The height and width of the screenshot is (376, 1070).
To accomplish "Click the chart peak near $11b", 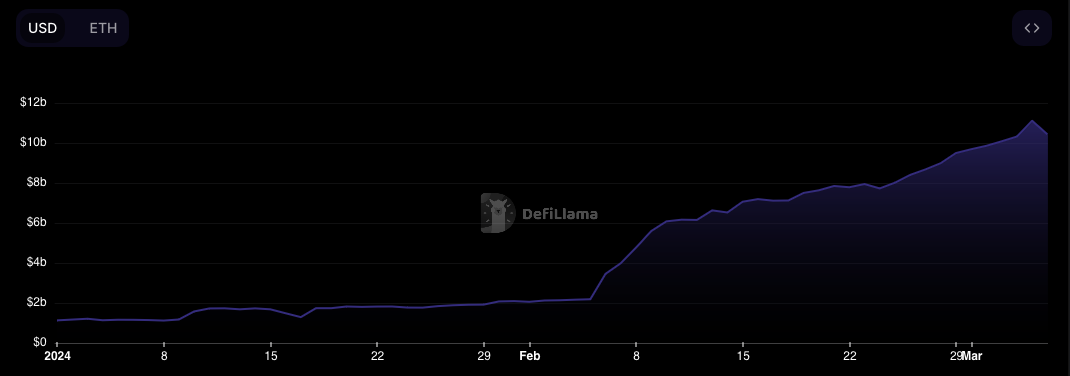I will click(x=1032, y=121).
